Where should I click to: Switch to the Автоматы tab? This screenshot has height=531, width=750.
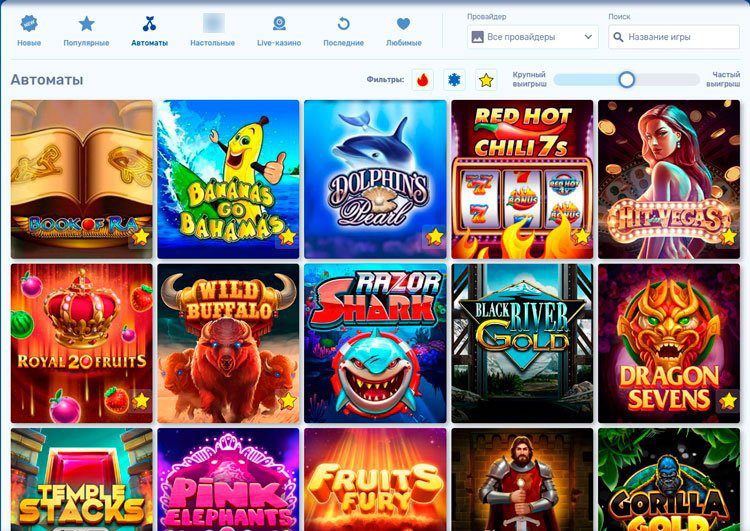pos(149,31)
